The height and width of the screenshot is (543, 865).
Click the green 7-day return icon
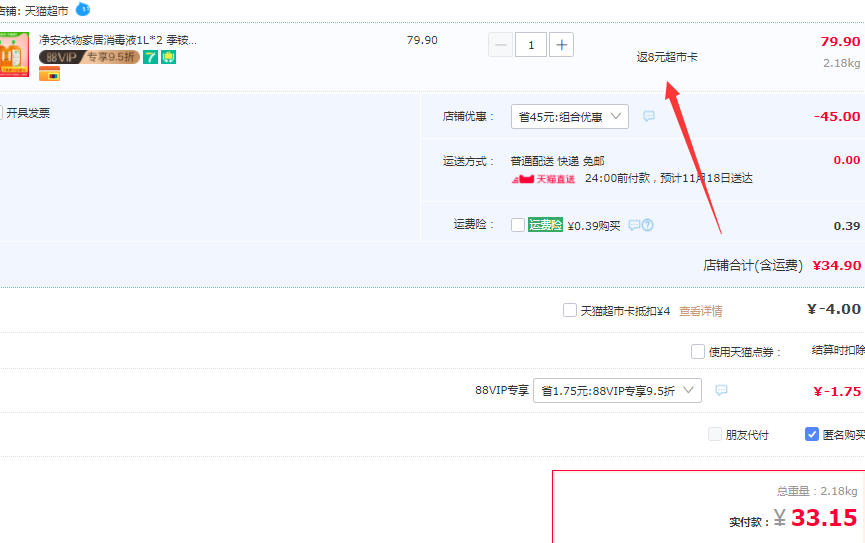150,57
